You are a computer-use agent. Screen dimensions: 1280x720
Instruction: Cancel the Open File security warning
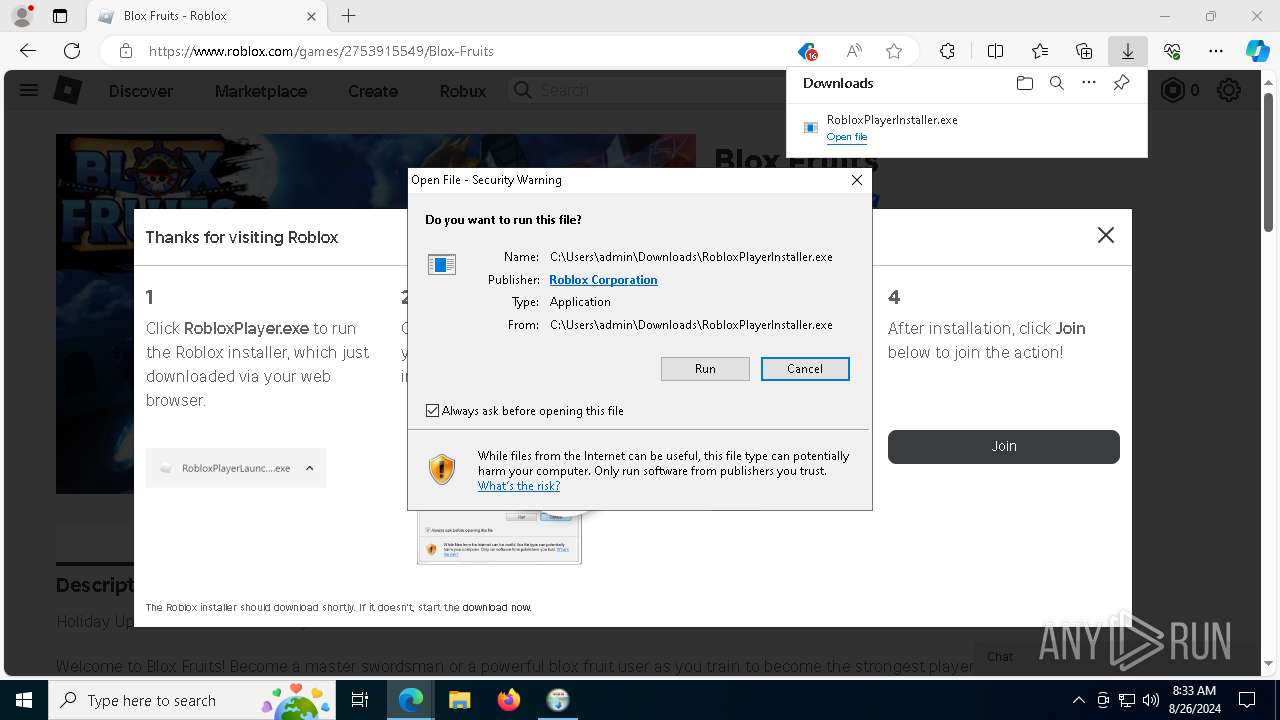tap(805, 369)
